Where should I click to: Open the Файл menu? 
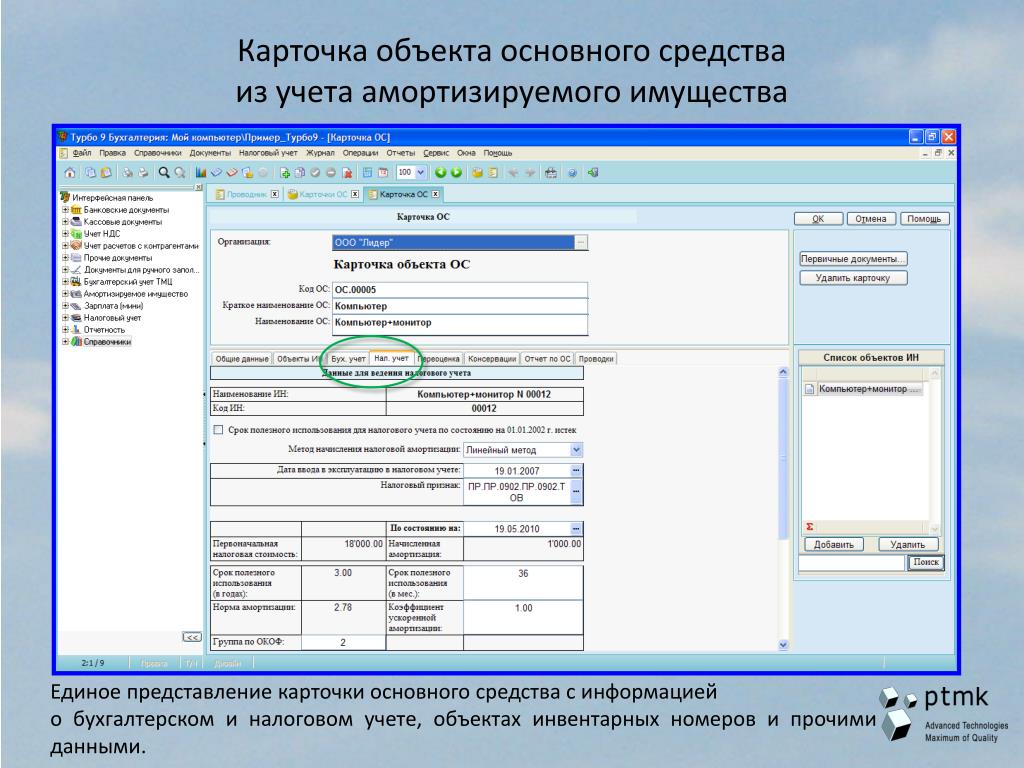(x=82, y=153)
